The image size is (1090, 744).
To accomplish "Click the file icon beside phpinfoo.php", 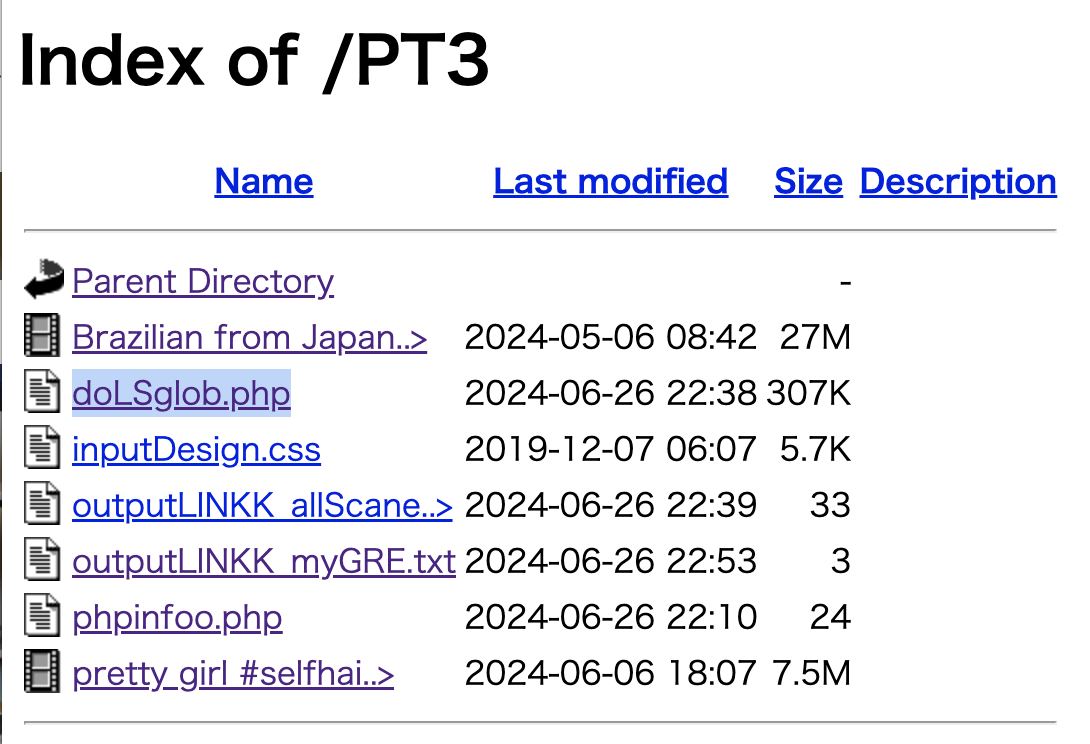I will (42, 617).
